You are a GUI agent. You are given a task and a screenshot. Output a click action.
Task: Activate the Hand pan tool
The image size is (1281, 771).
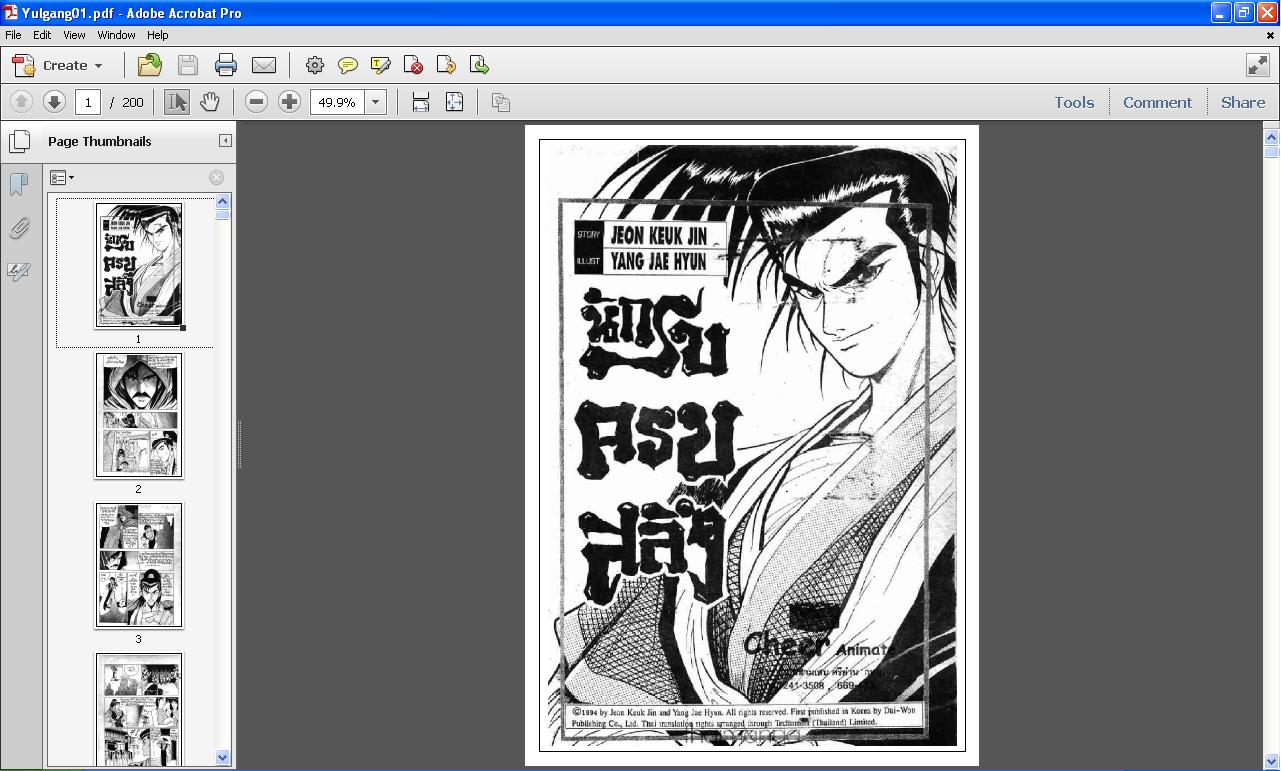pos(209,102)
